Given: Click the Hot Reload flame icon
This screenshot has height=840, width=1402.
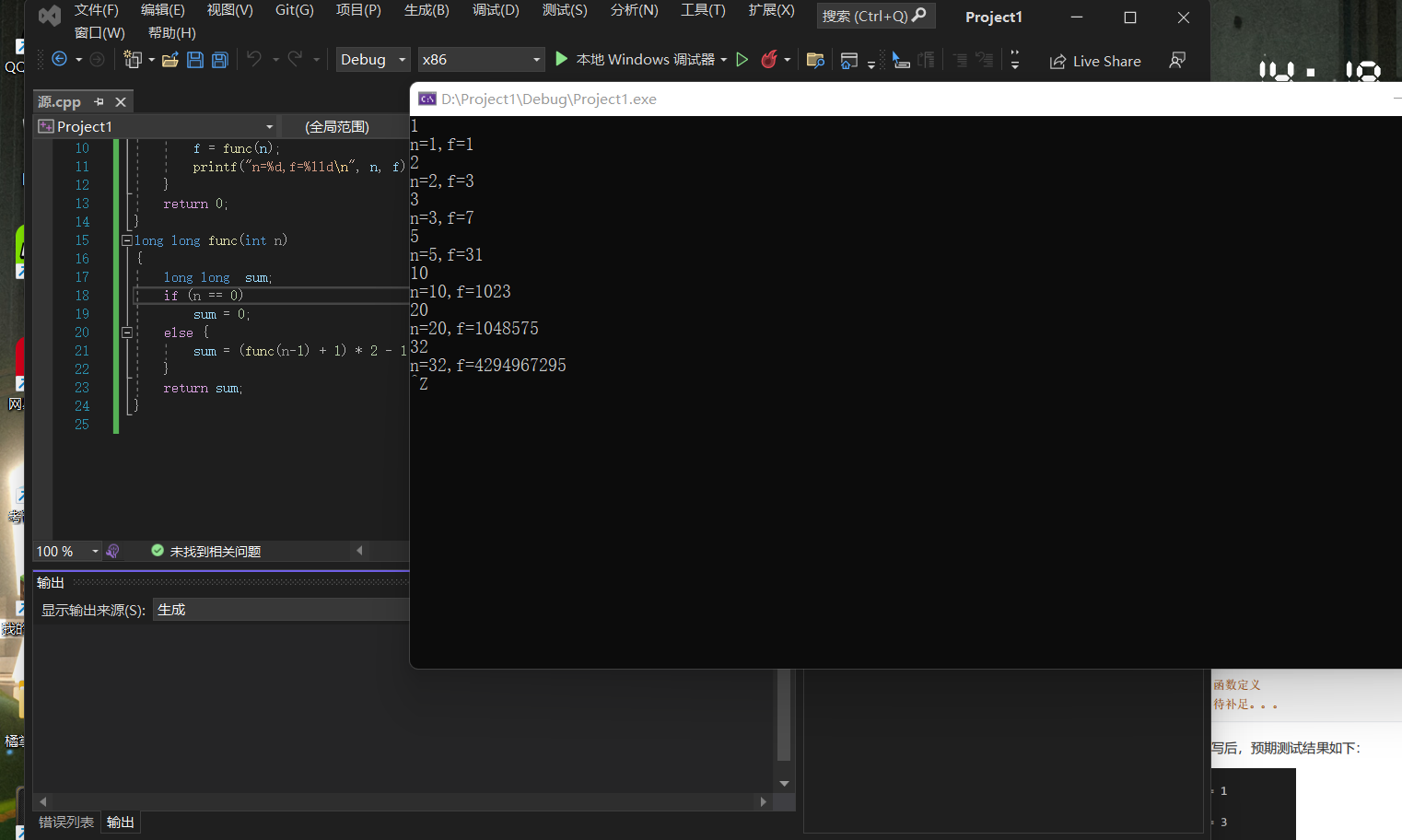Looking at the screenshot, I should [x=769, y=60].
